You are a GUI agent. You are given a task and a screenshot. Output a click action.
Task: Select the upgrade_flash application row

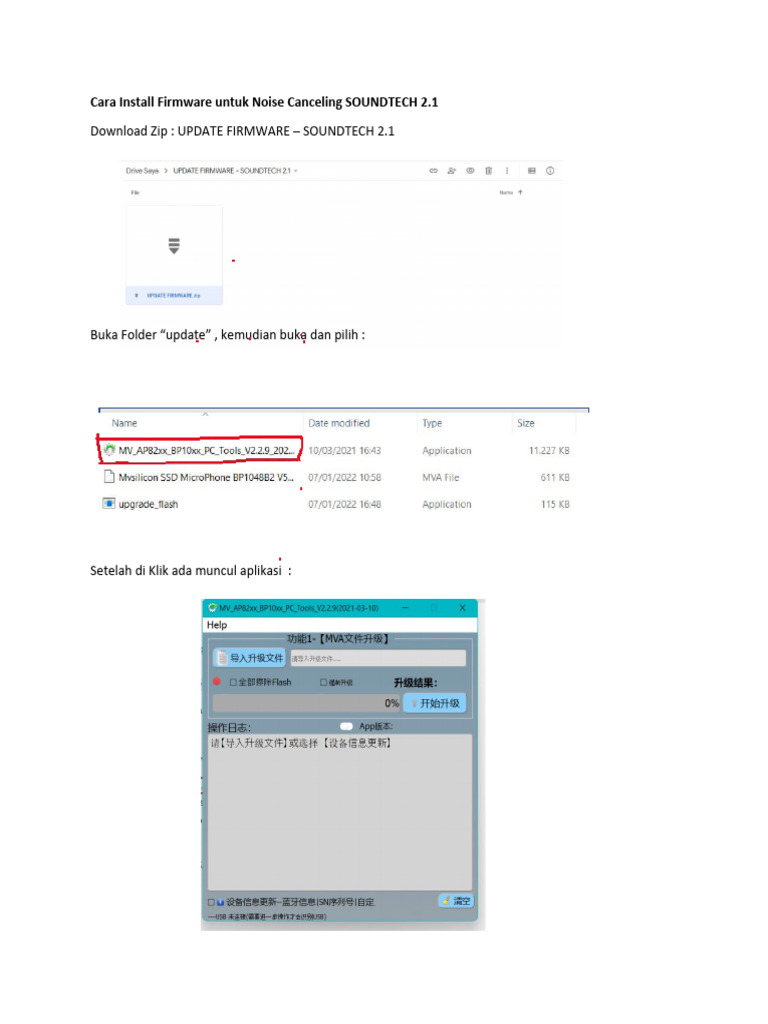(x=336, y=504)
